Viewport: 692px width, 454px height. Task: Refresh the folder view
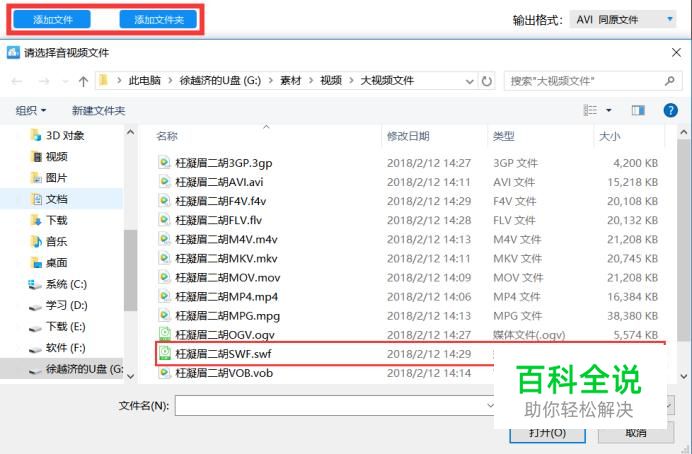click(486, 81)
